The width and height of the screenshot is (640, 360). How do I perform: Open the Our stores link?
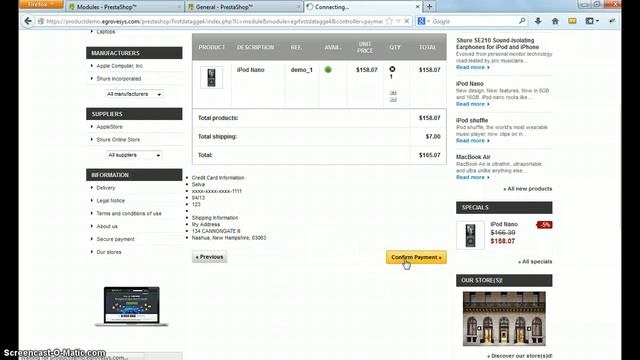tap(109, 252)
